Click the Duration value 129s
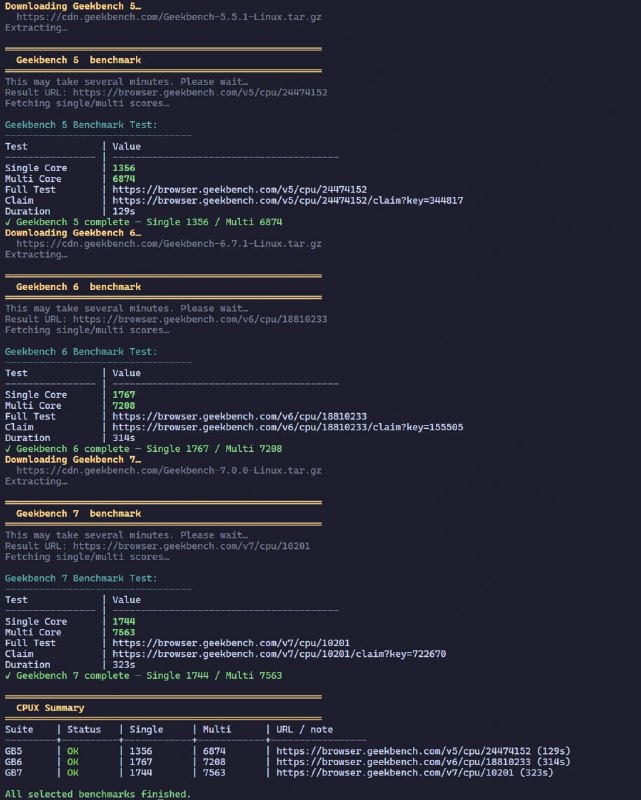 [x=124, y=211]
